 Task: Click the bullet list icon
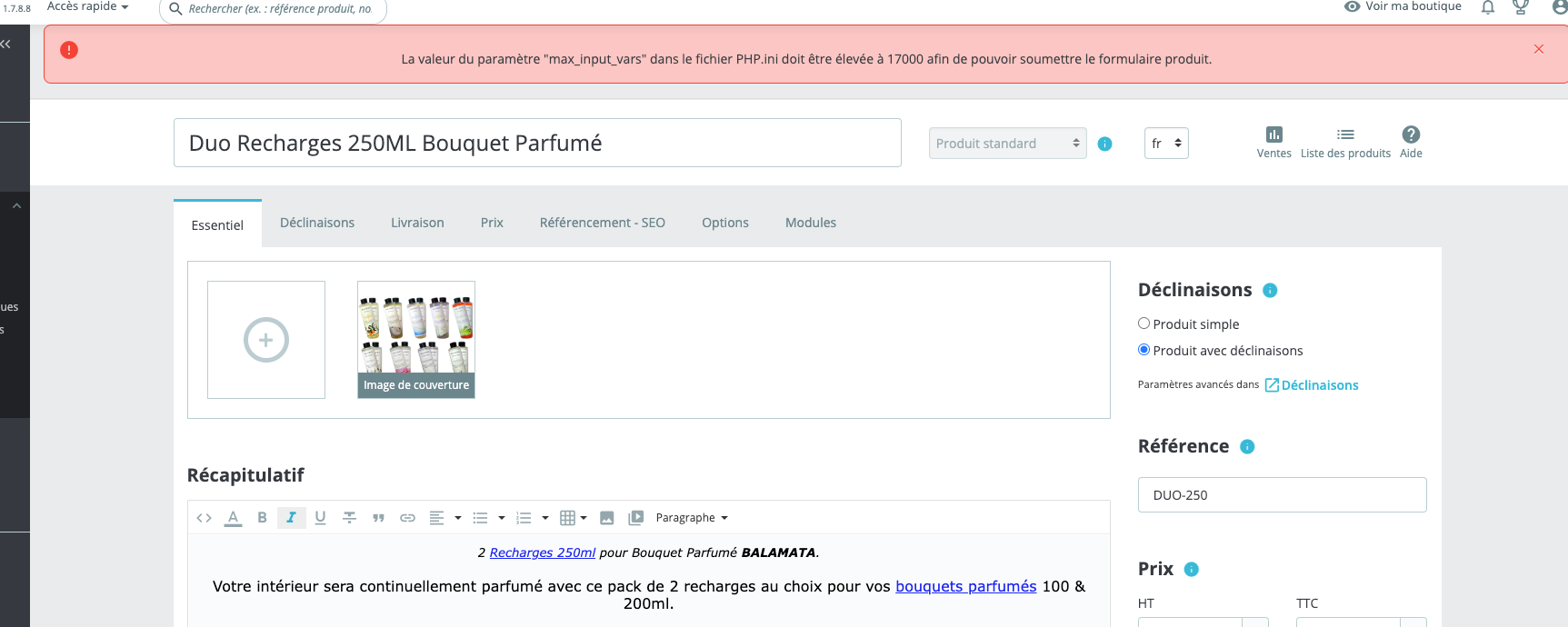[480, 518]
